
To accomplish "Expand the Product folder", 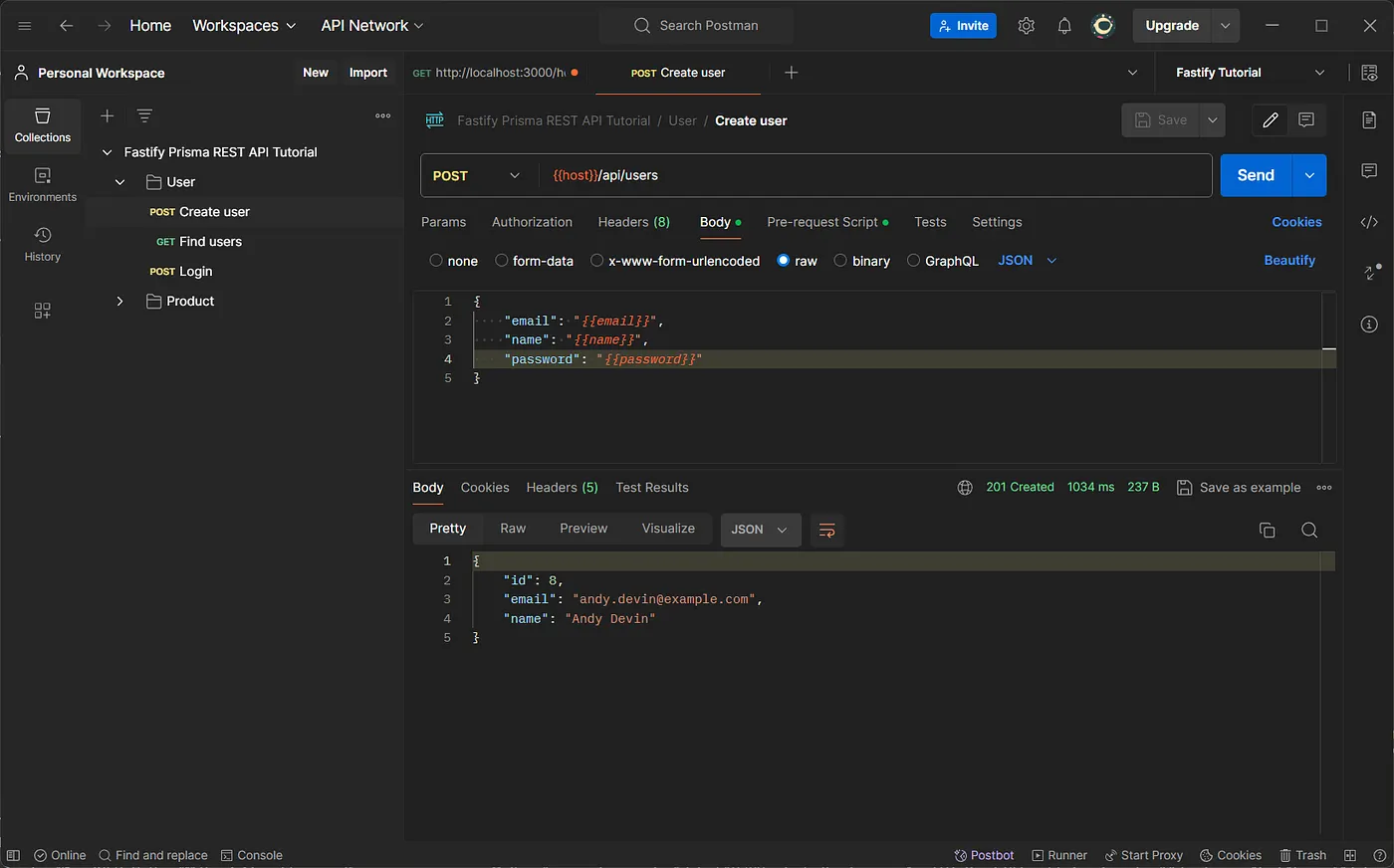I will coord(119,301).
